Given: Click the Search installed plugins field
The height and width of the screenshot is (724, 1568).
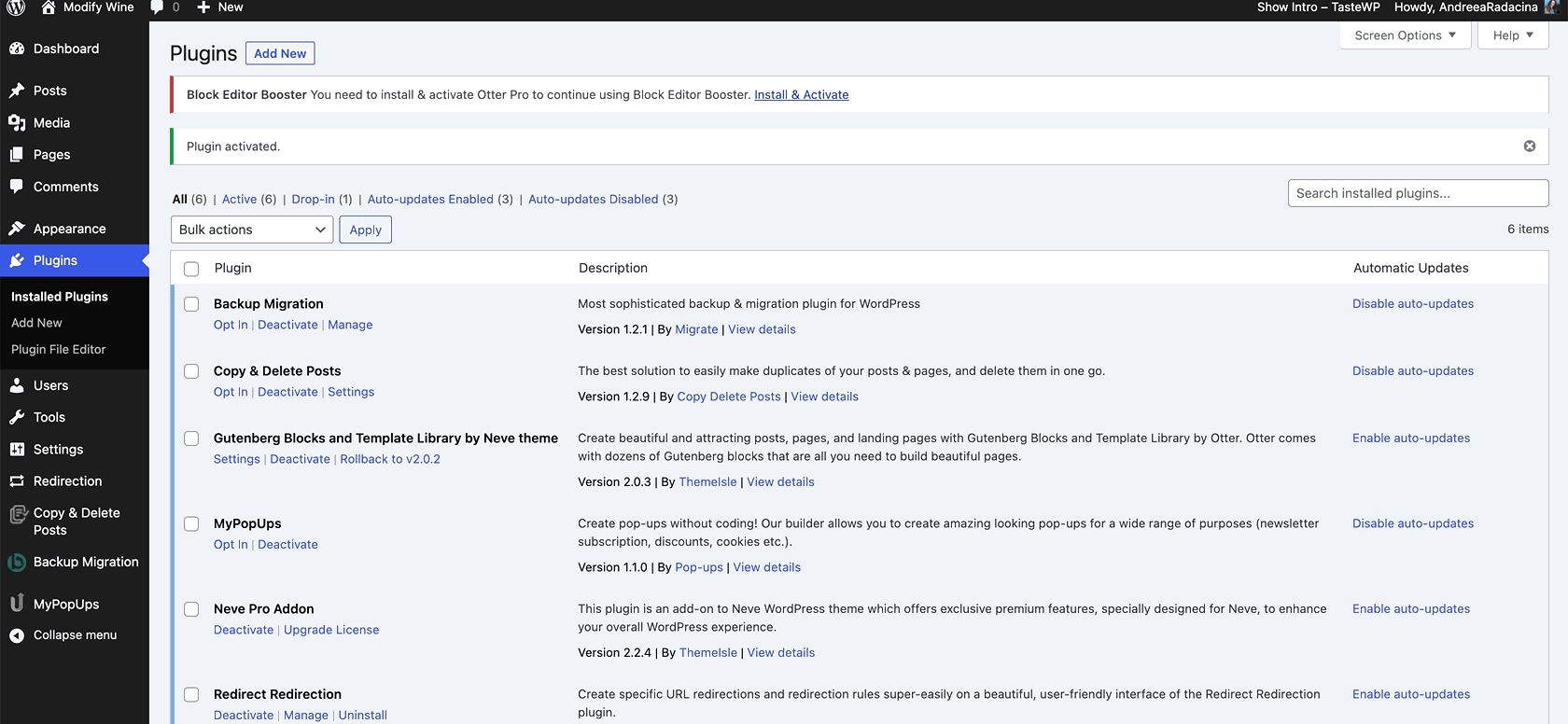Looking at the screenshot, I should pos(1419,193).
